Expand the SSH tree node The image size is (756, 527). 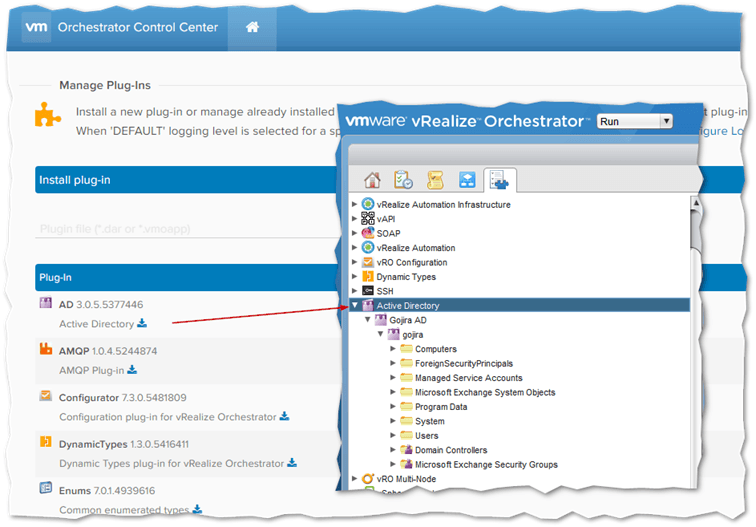pos(354,291)
